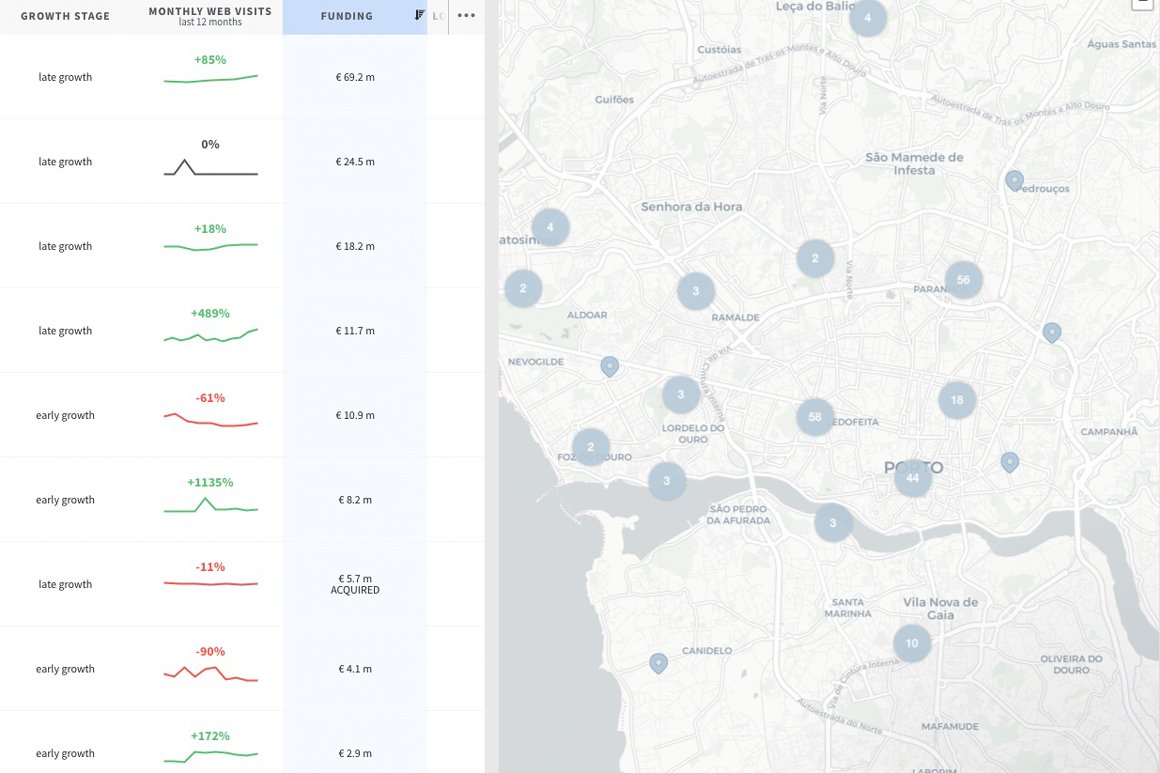Select the € 5.7 m ACQUIRED funding cell
The height and width of the screenshot is (773, 1160).
pos(355,584)
